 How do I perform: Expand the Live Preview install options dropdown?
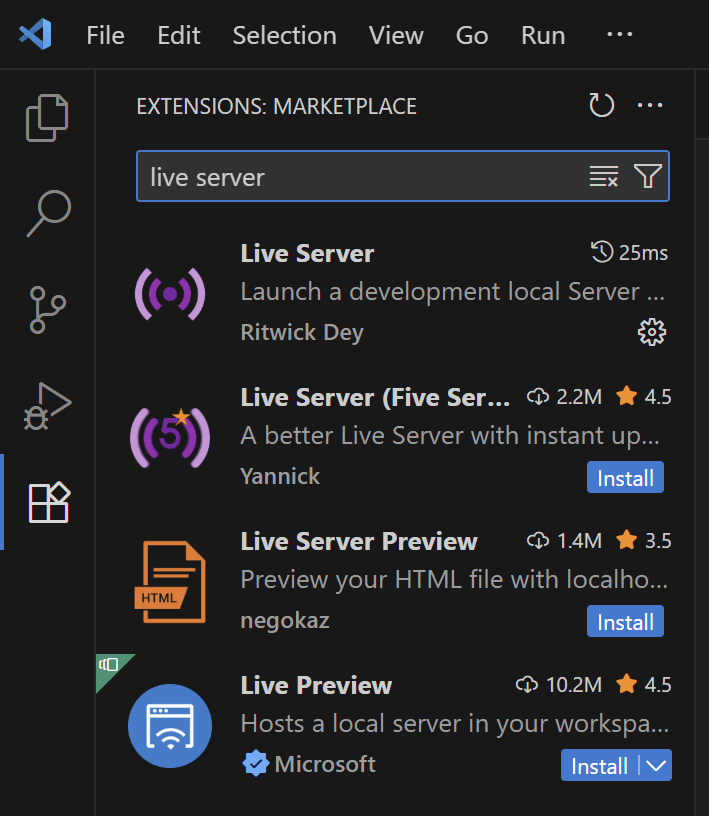point(656,766)
